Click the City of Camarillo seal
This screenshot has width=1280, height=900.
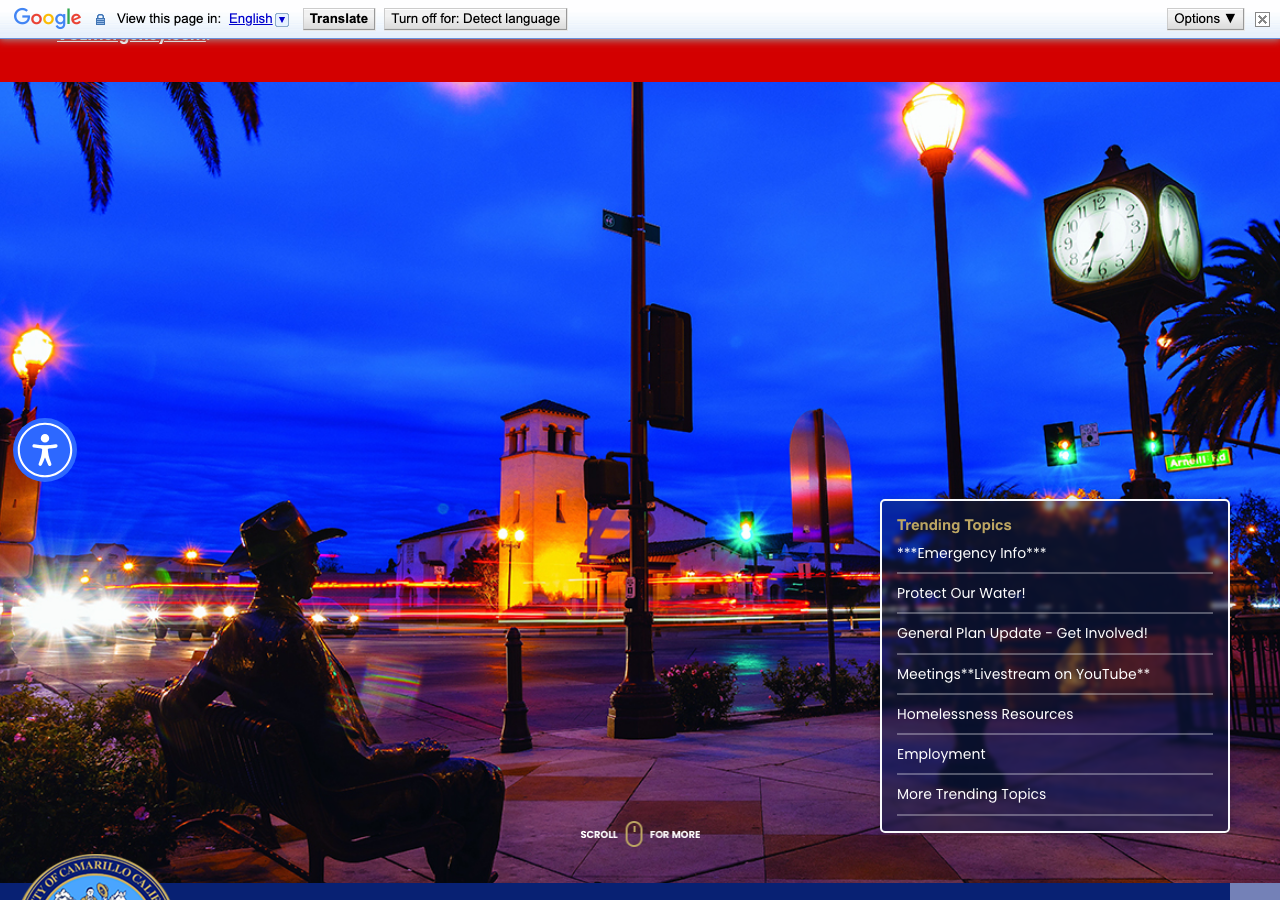[95, 877]
